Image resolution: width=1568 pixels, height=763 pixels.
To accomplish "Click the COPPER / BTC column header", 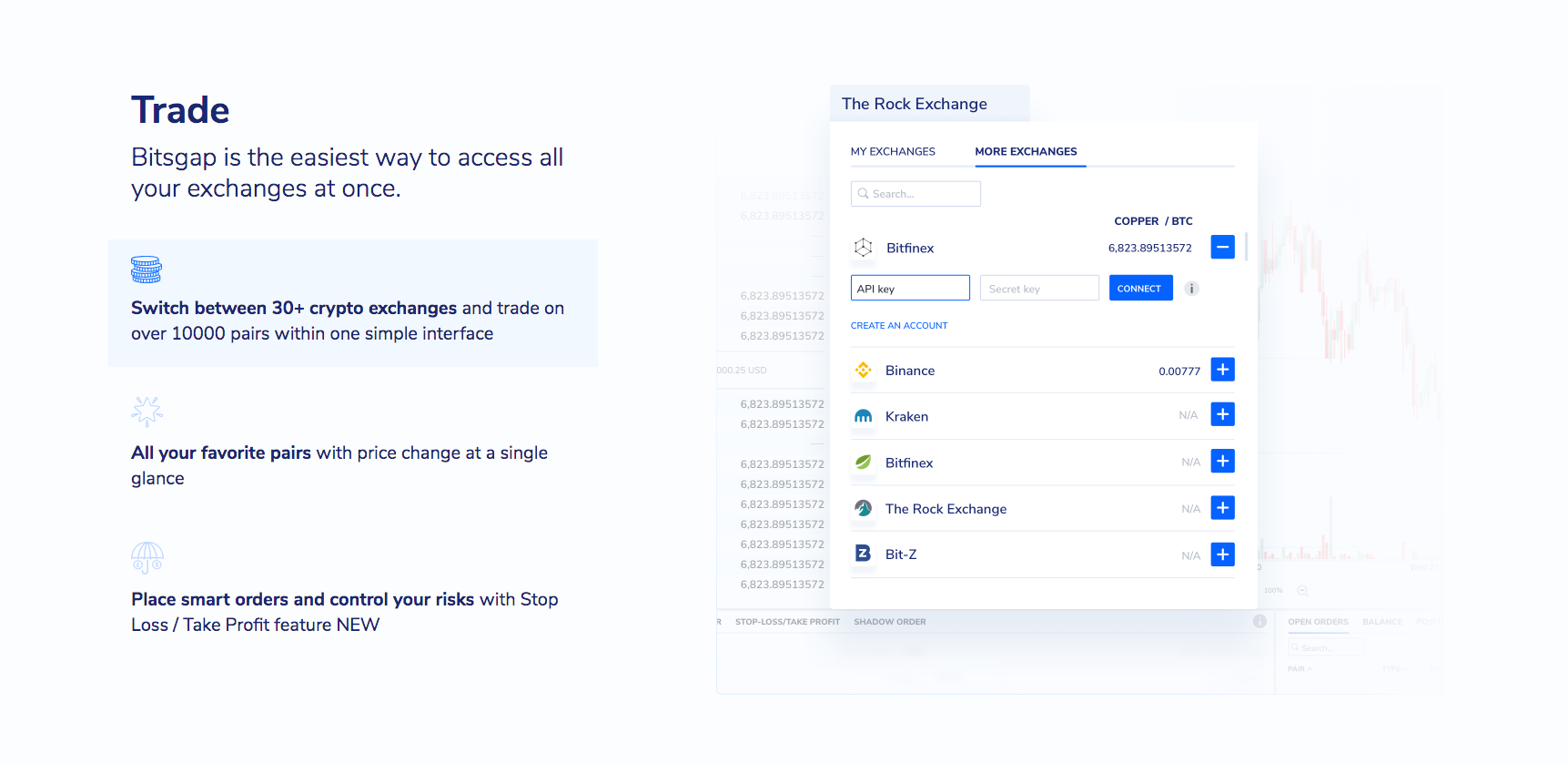I will 1153,221.
